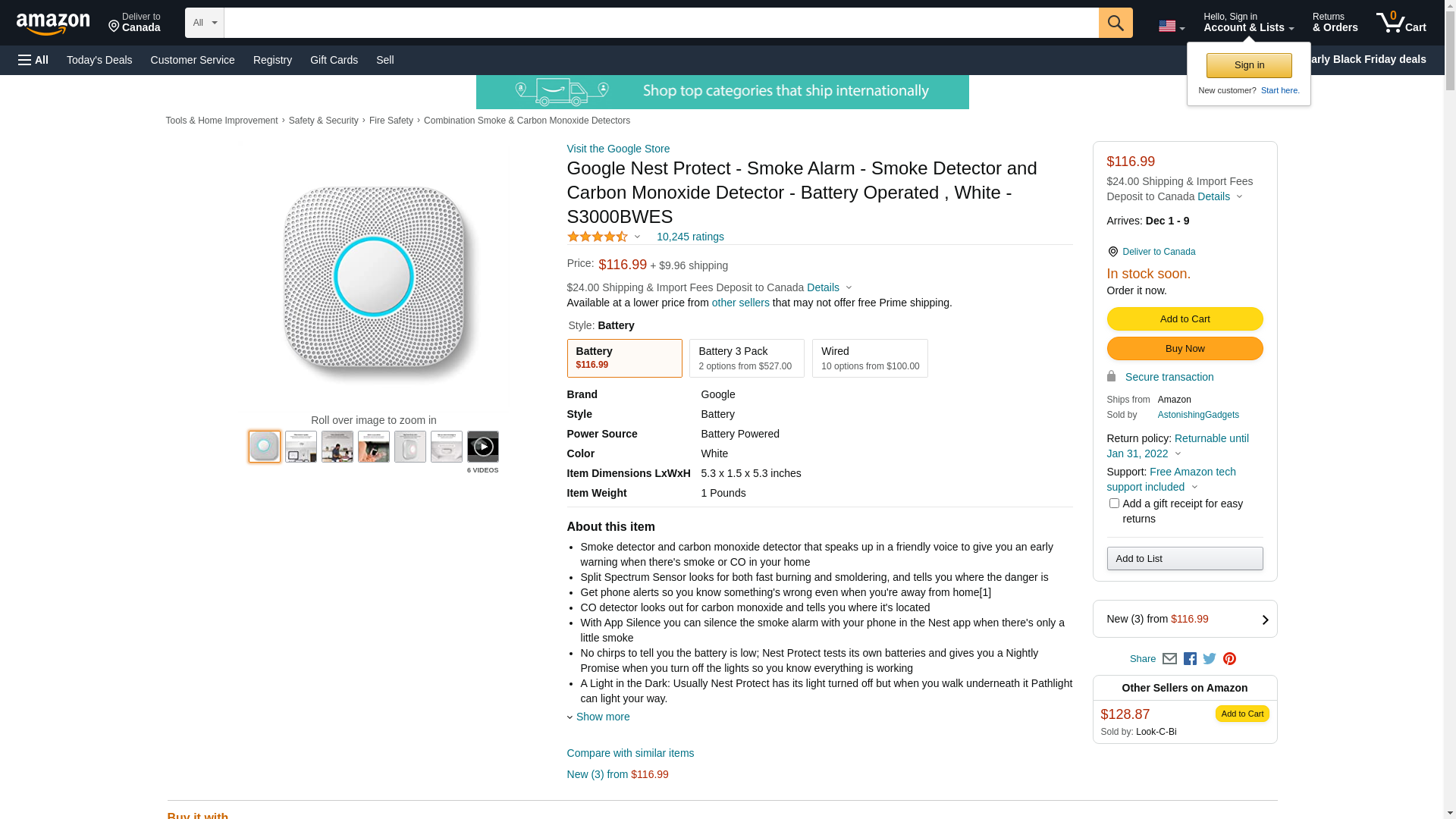This screenshot has height=819, width=1456.
Task: Click the Amazon logo
Action: coord(53,24)
